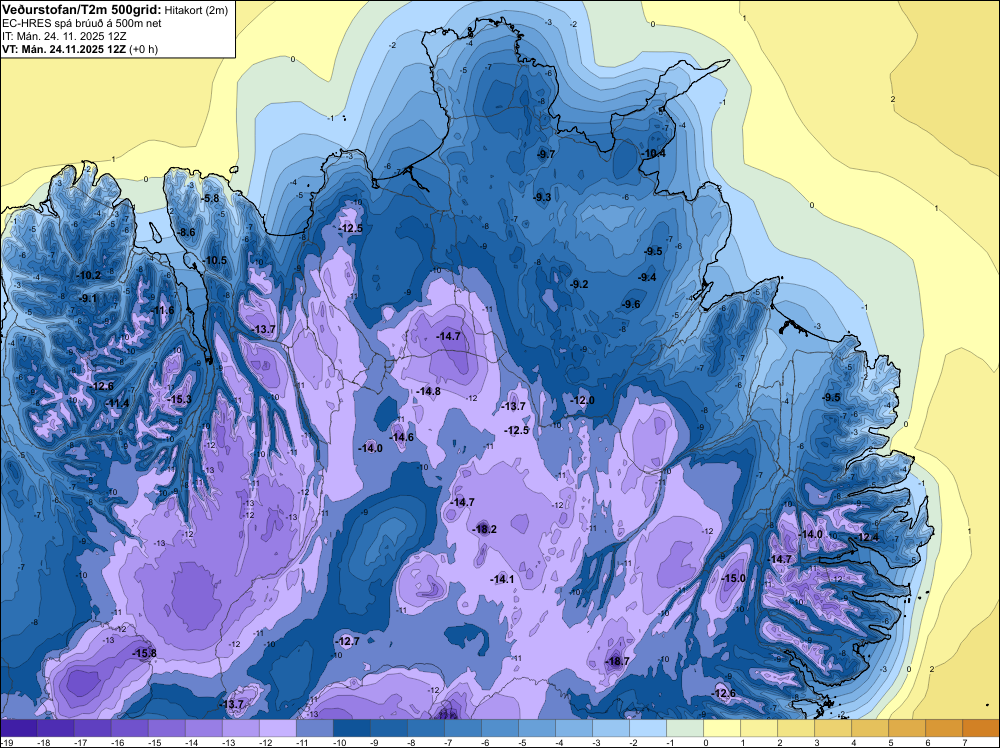This screenshot has width=1000, height=748.
Task: Click the valid time line 'VT: Mán. 24.11.2025 12Z (+0 h)'
Action: tap(80, 49)
